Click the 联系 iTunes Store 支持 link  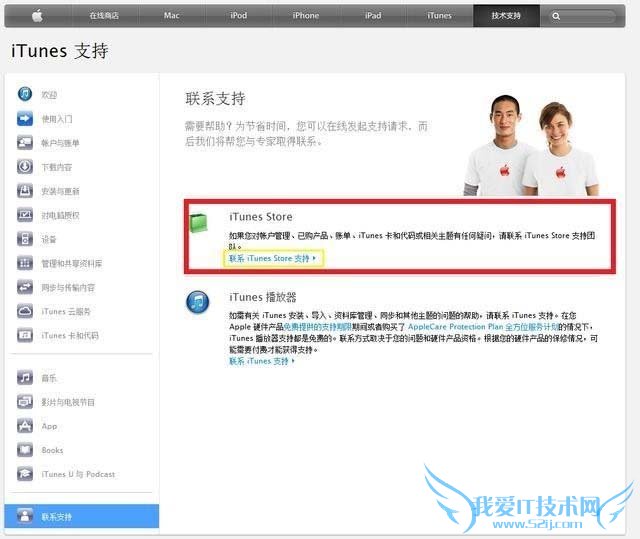(x=272, y=258)
